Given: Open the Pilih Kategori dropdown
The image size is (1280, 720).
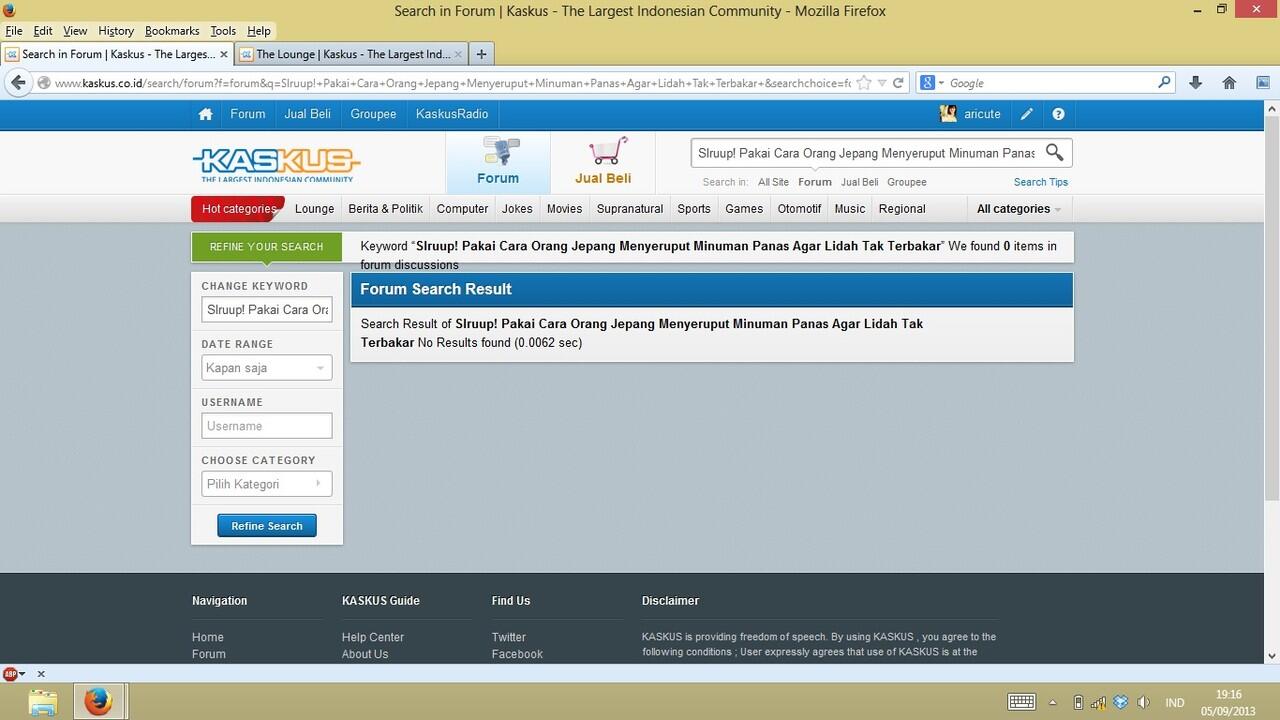Looking at the screenshot, I should pos(266,484).
